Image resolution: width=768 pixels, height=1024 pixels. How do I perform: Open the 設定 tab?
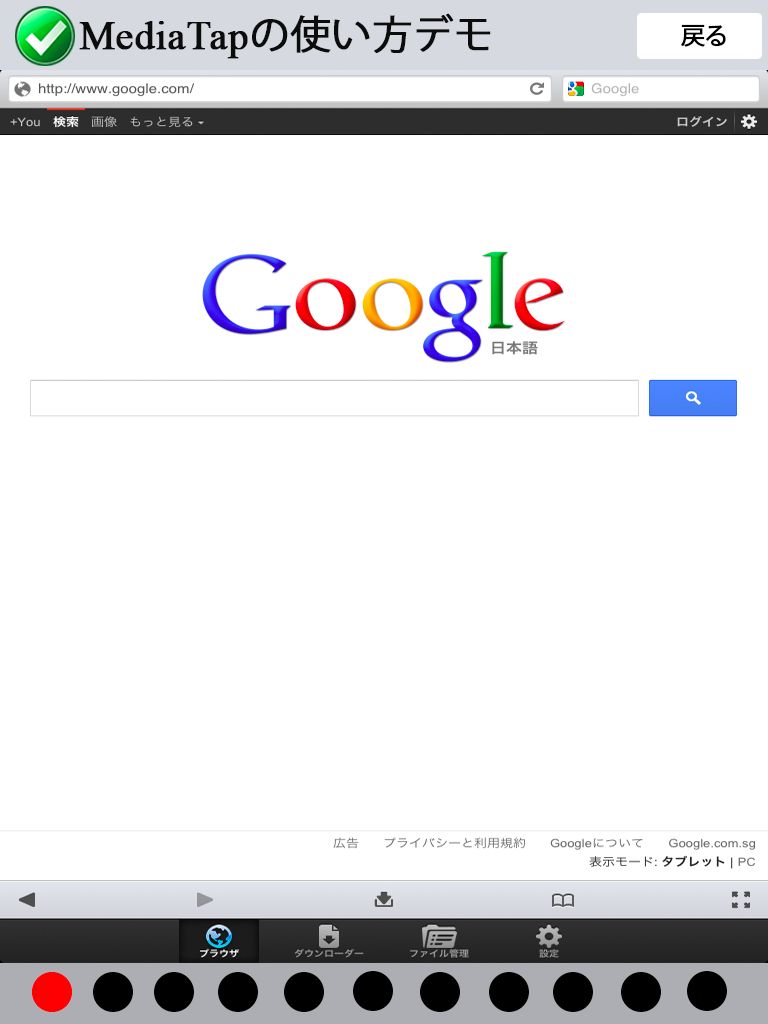tap(549, 941)
